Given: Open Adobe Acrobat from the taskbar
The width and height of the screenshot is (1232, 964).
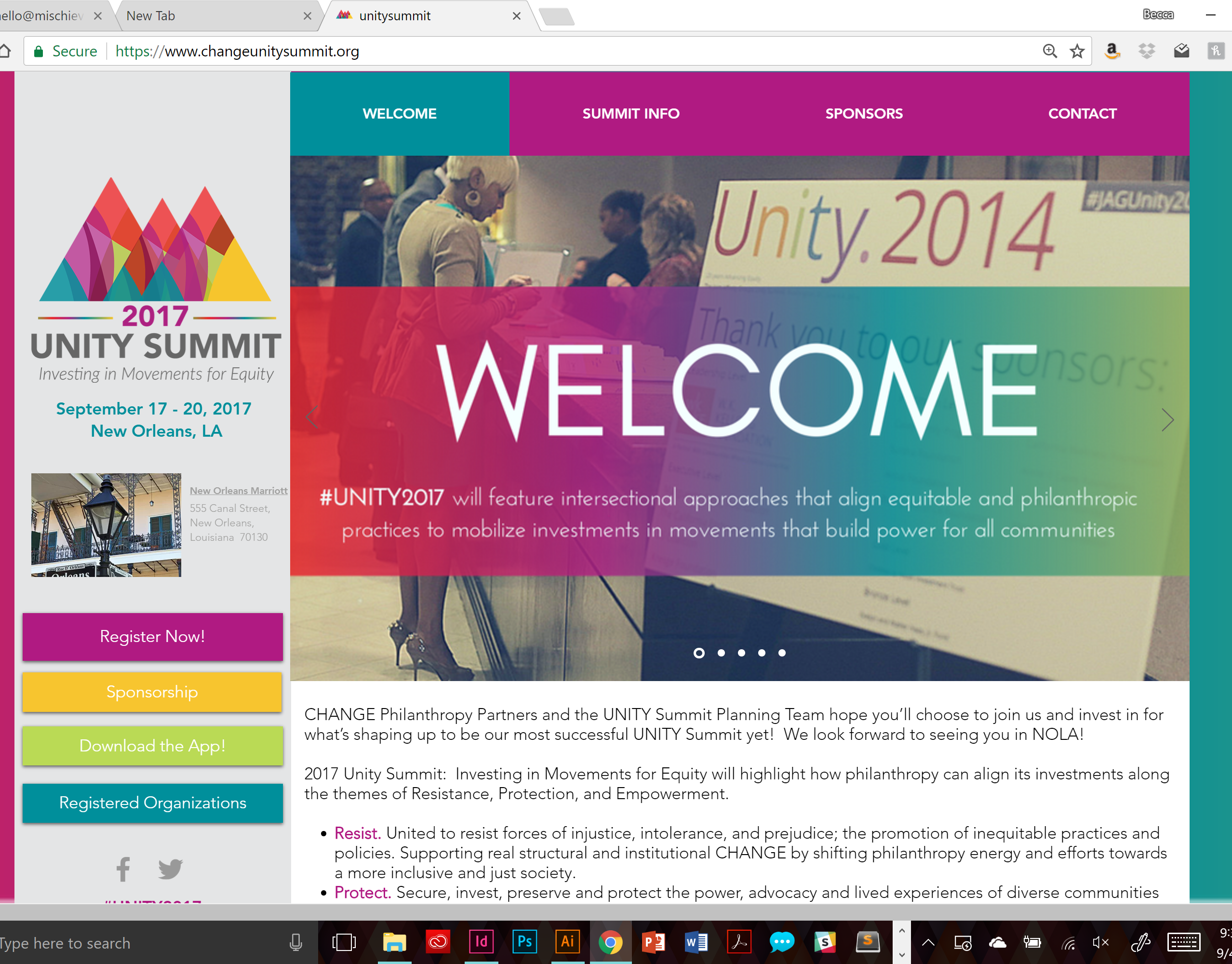Looking at the screenshot, I should pyautogui.click(x=739, y=941).
